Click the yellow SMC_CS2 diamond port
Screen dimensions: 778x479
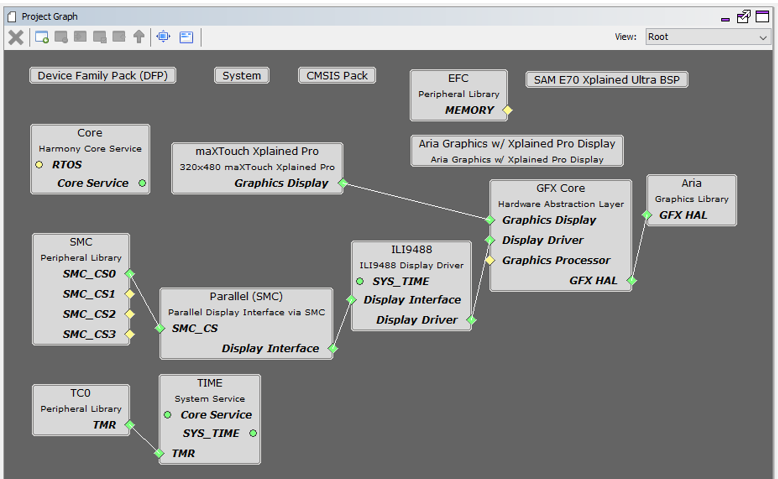(x=130, y=314)
